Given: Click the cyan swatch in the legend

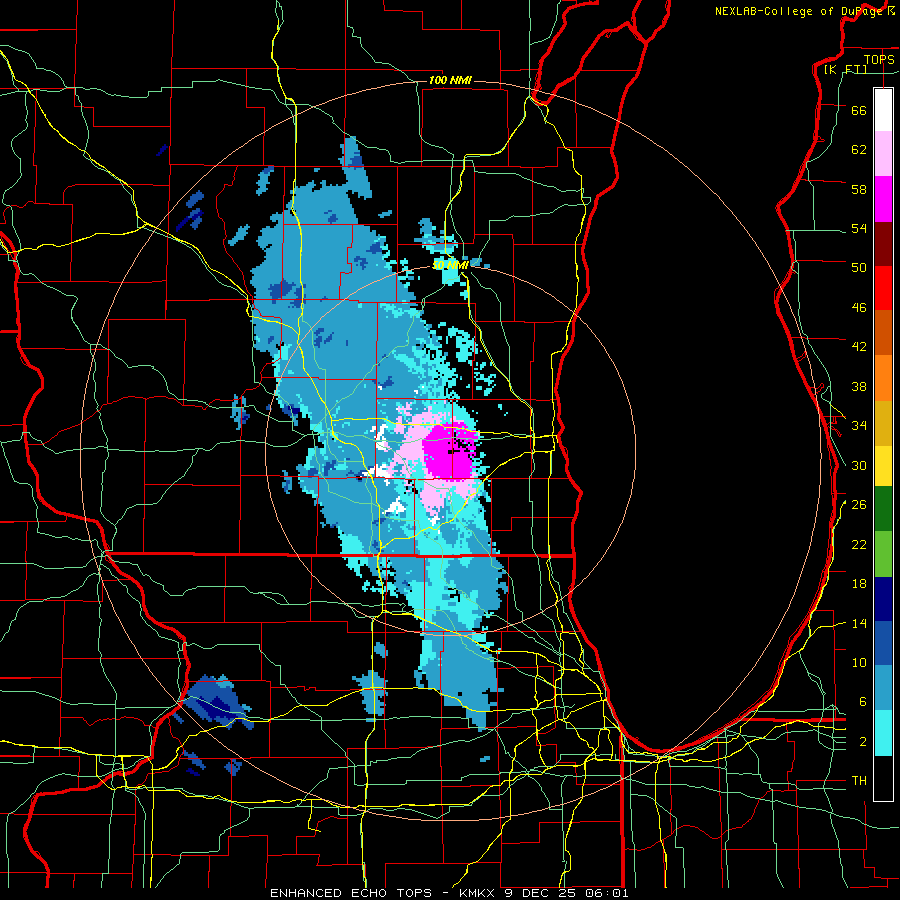Looking at the screenshot, I should 883,733.
